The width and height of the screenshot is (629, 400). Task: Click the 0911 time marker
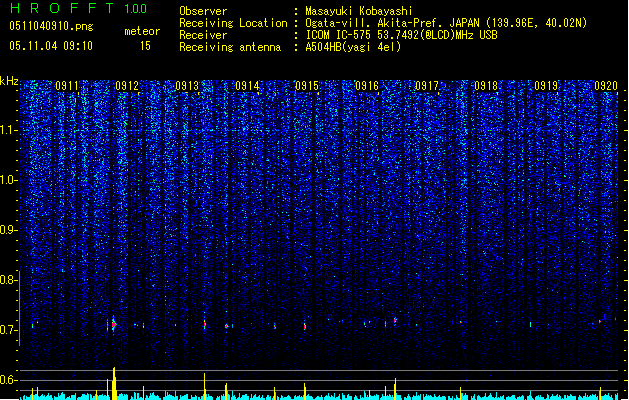67,86
